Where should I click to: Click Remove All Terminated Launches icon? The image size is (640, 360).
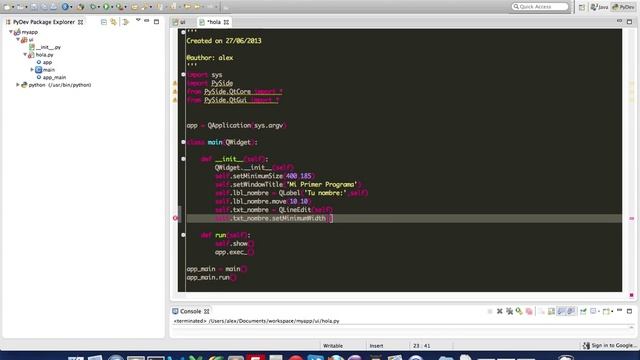[x=509, y=311]
